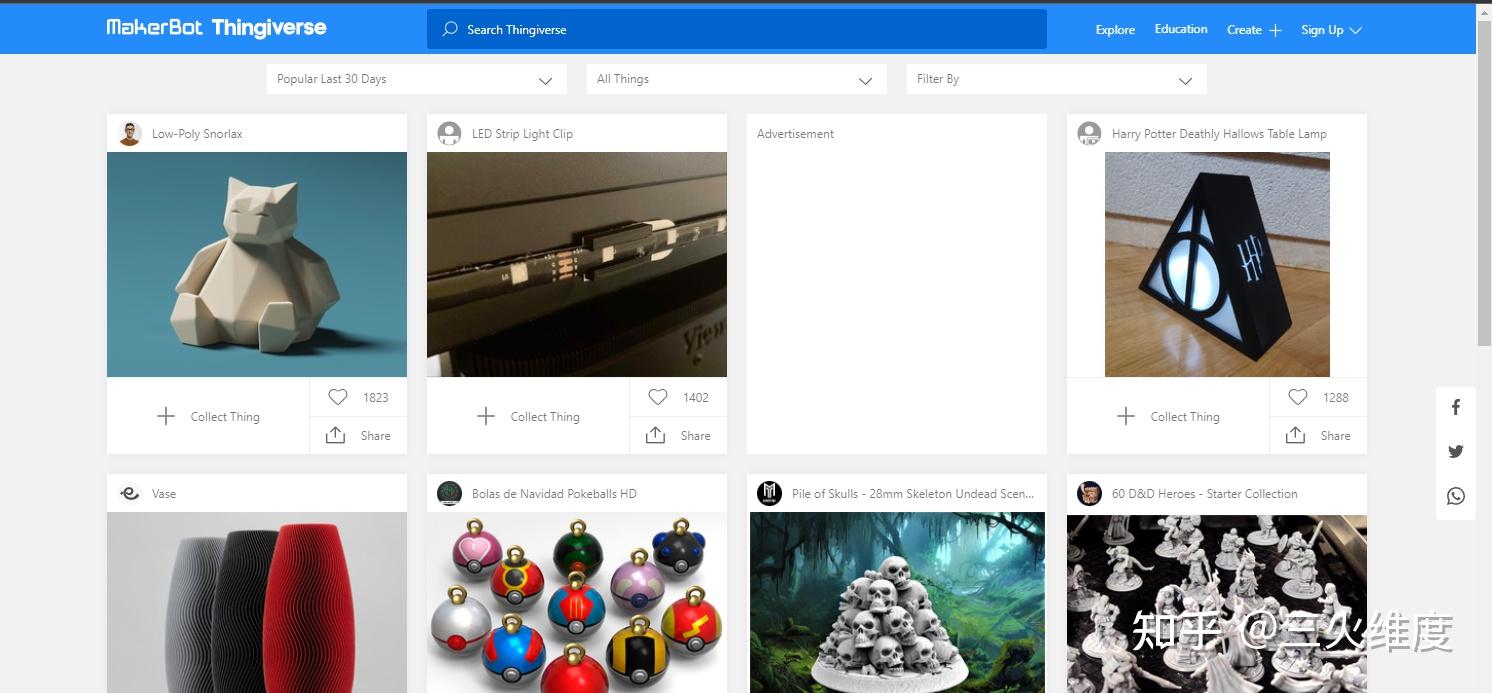Share page on Facebook sidebar icon
This screenshot has width=1492, height=693.
(x=1456, y=407)
